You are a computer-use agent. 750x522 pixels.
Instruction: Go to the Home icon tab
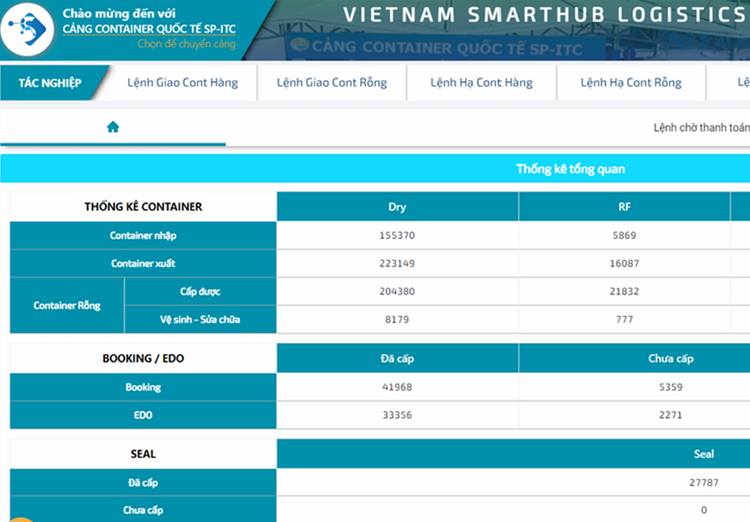click(x=113, y=127)
